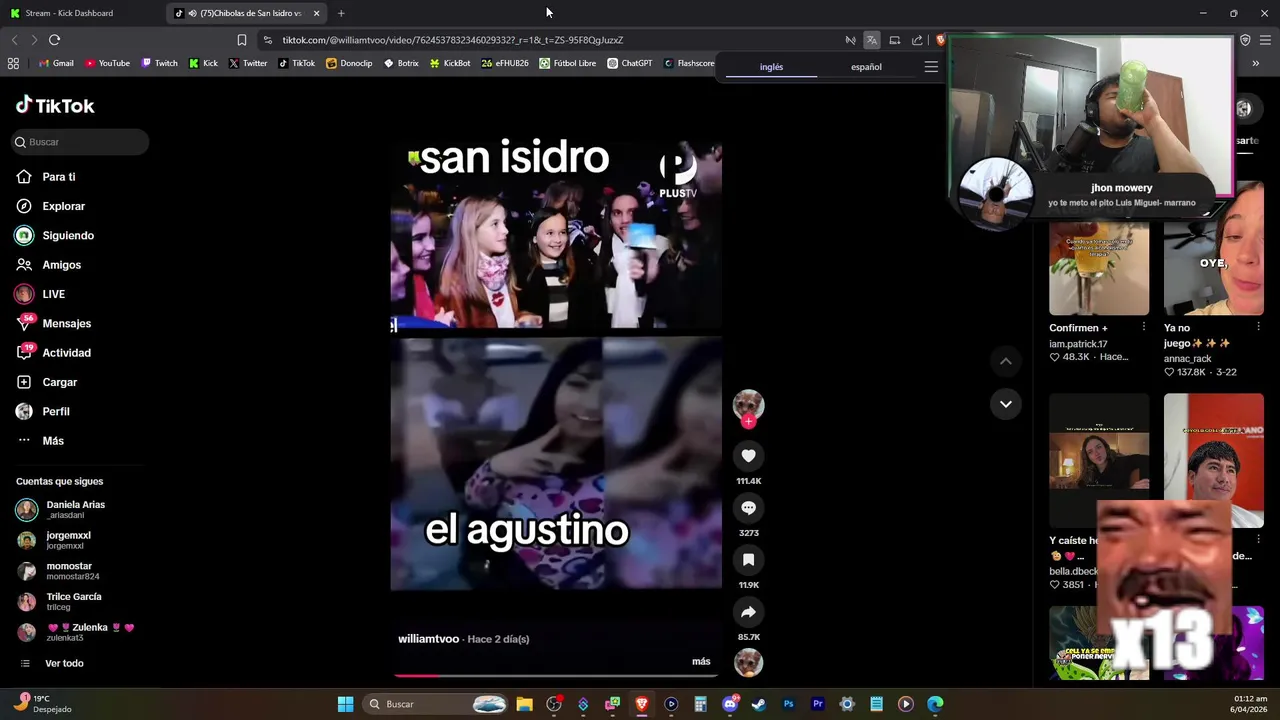Like the video with the heart icon
This screenshot has height=720, width=1280.
point(748,456)
